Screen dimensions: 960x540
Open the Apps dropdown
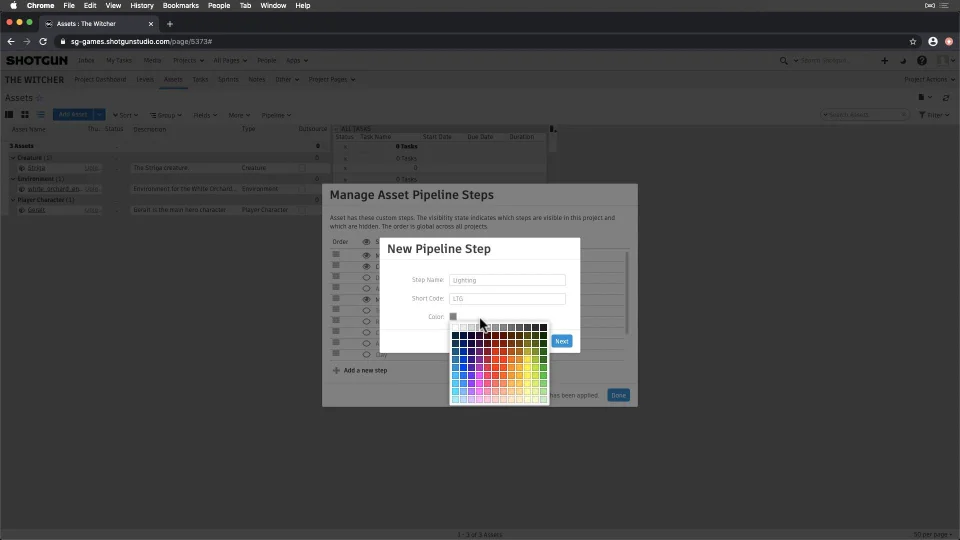(x=297, y=61)
